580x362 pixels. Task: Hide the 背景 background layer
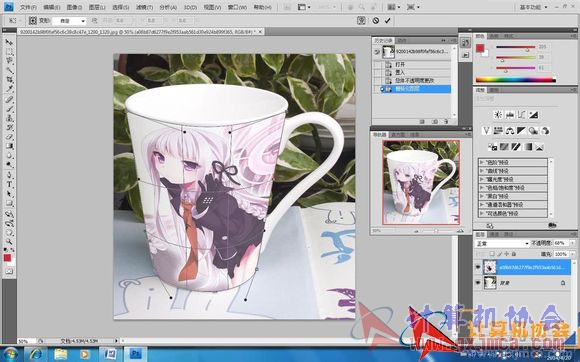coord(478,283)
